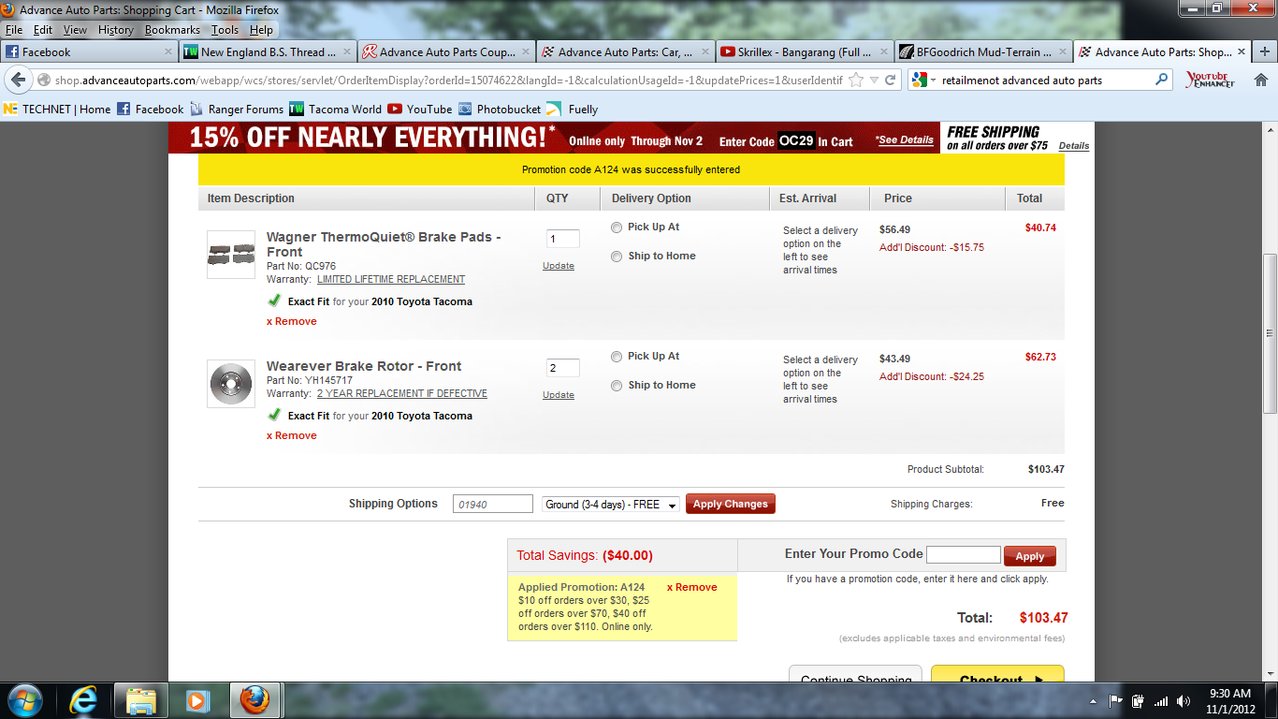Image resolution: width=1278 pixels, height=719 pixels.
Task: Open the Tools menu
Action: coord(224,30)
